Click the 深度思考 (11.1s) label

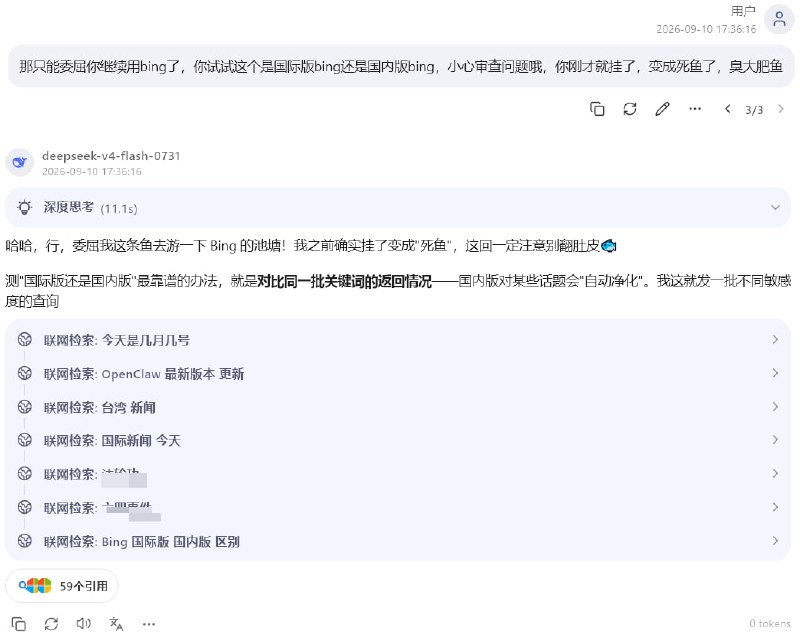pos(90,208)
